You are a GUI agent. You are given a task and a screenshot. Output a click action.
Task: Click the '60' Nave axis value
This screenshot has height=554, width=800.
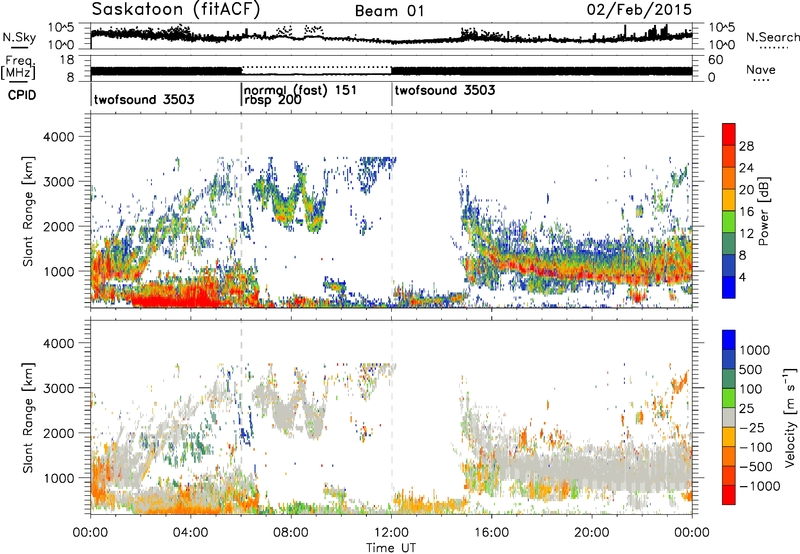click(715, 60)
